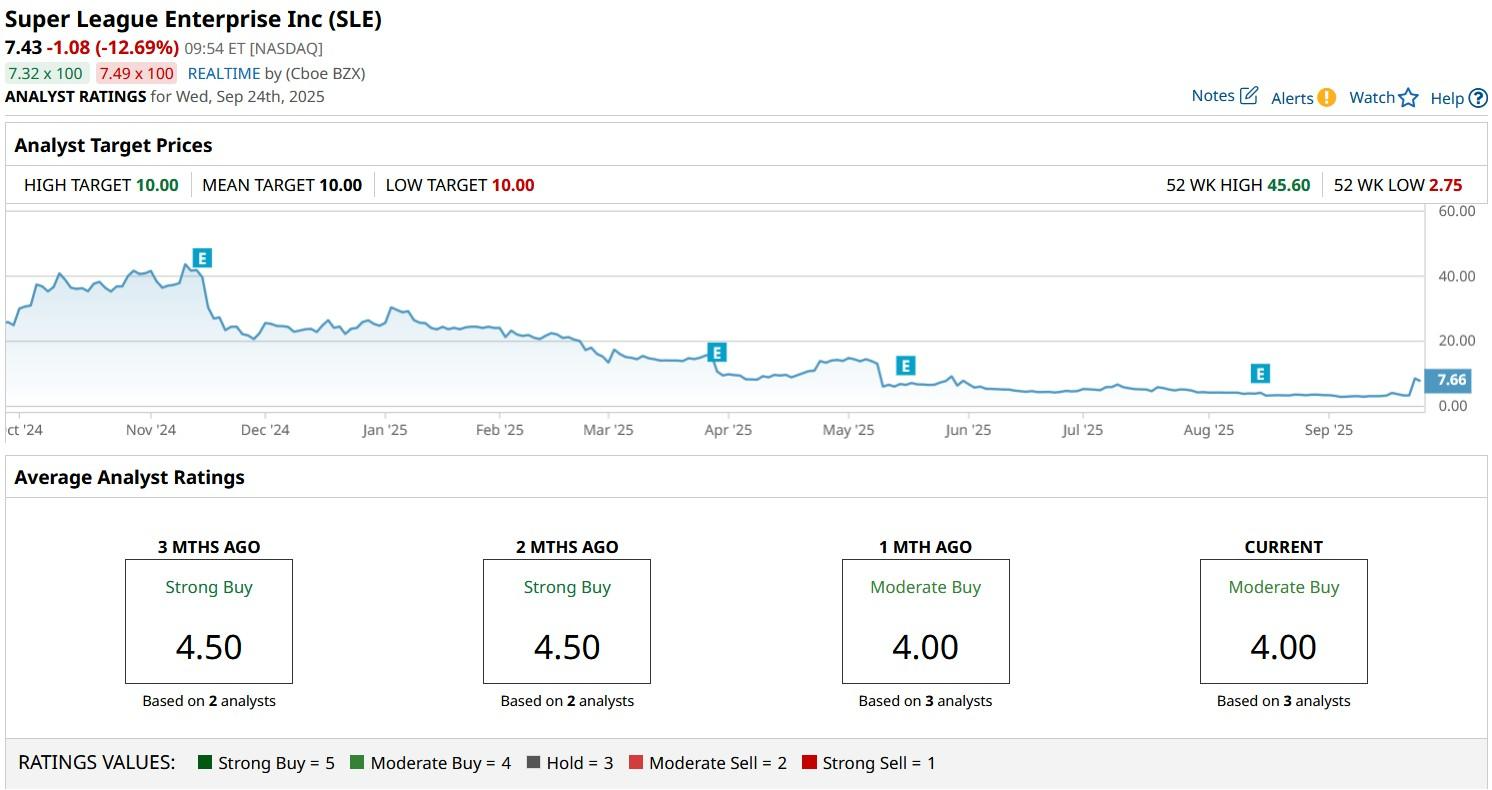Screen dimensions: 1492x790
Task: Click the Watch link
Action: (x=1371, y=97)
